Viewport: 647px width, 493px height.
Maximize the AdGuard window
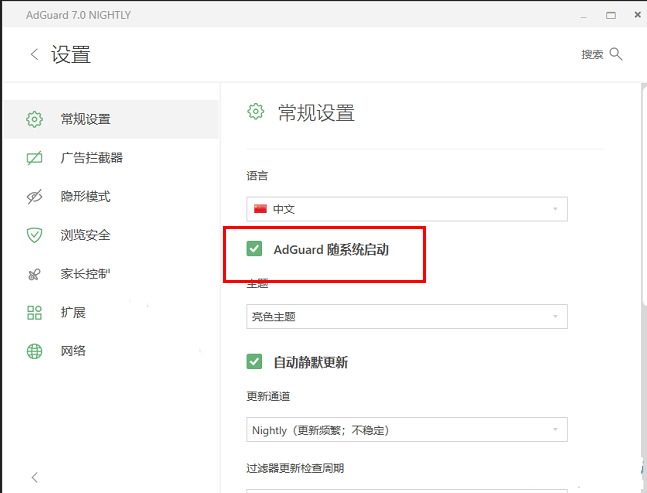click(611, 15)
